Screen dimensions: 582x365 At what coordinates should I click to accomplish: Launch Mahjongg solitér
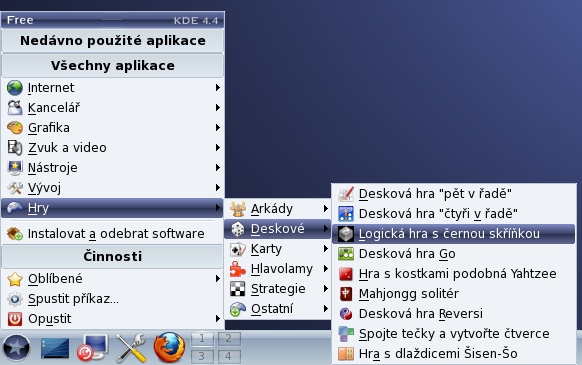coord(454,294)
